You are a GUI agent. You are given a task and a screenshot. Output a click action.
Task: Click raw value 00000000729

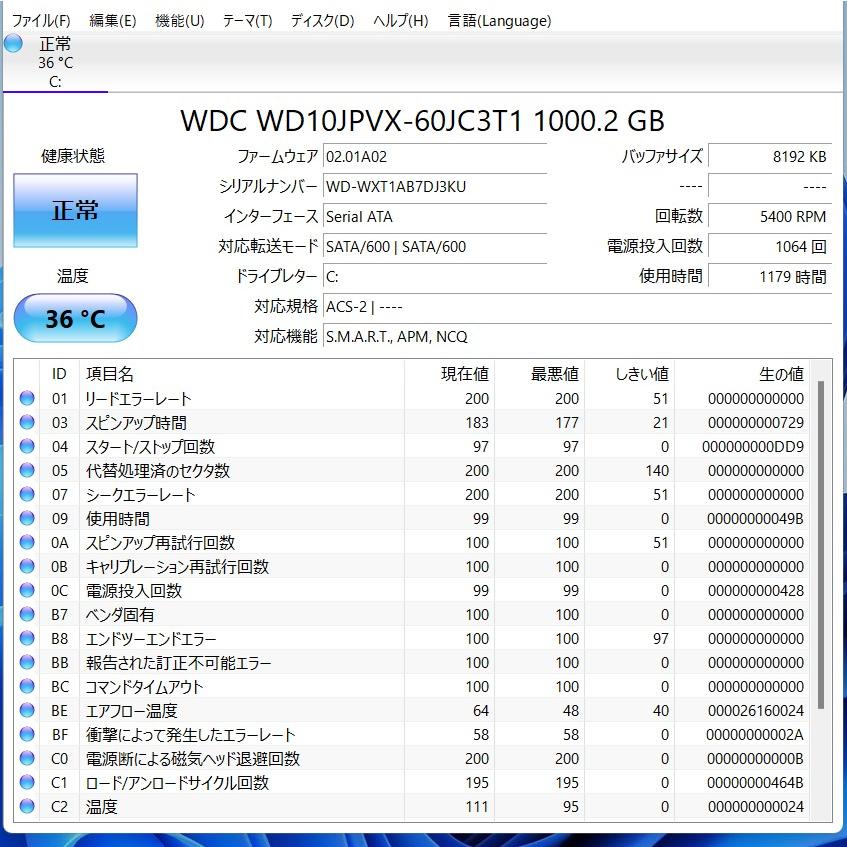pos(756,422)
